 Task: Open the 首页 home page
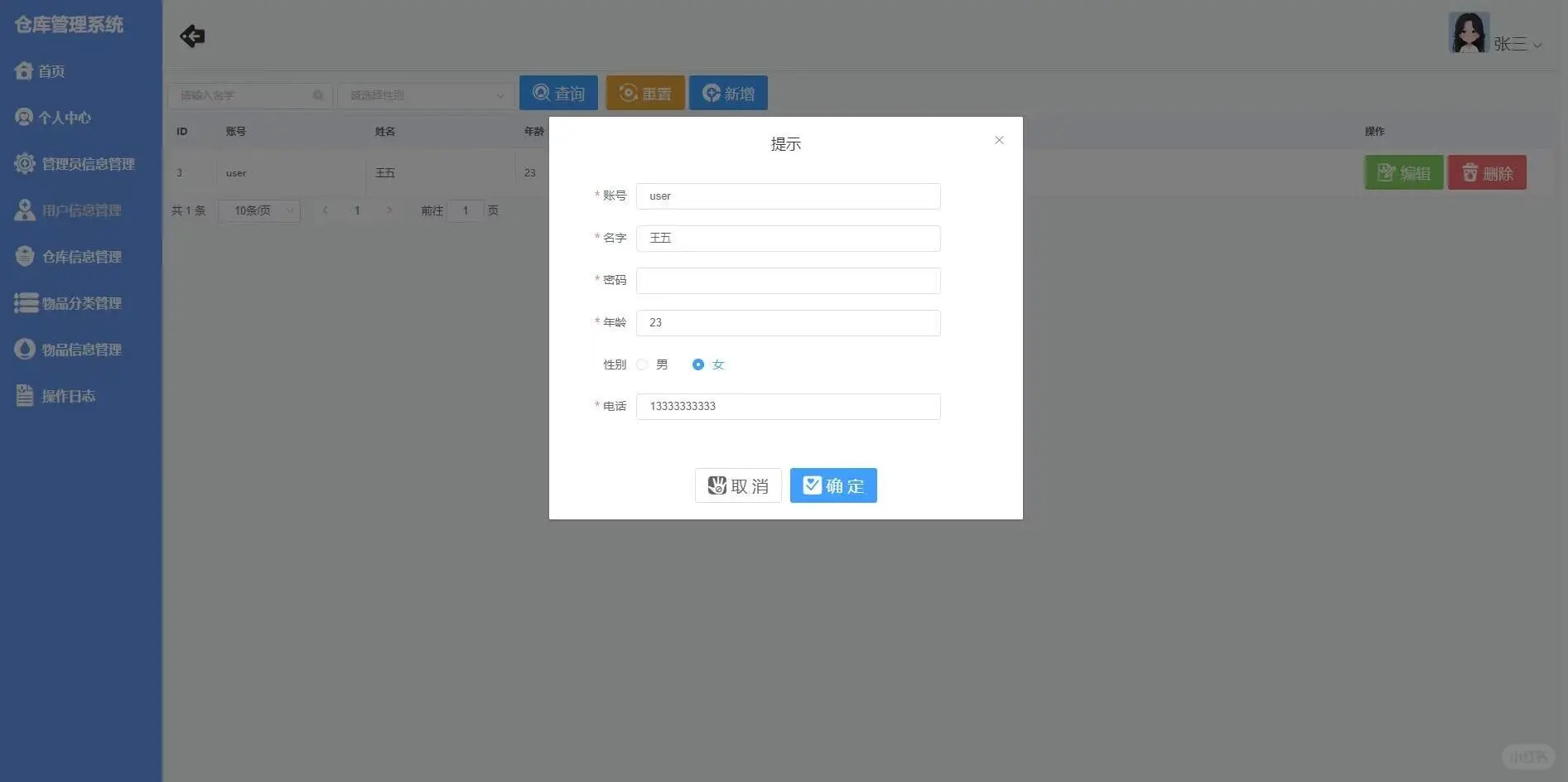[50, 70]
